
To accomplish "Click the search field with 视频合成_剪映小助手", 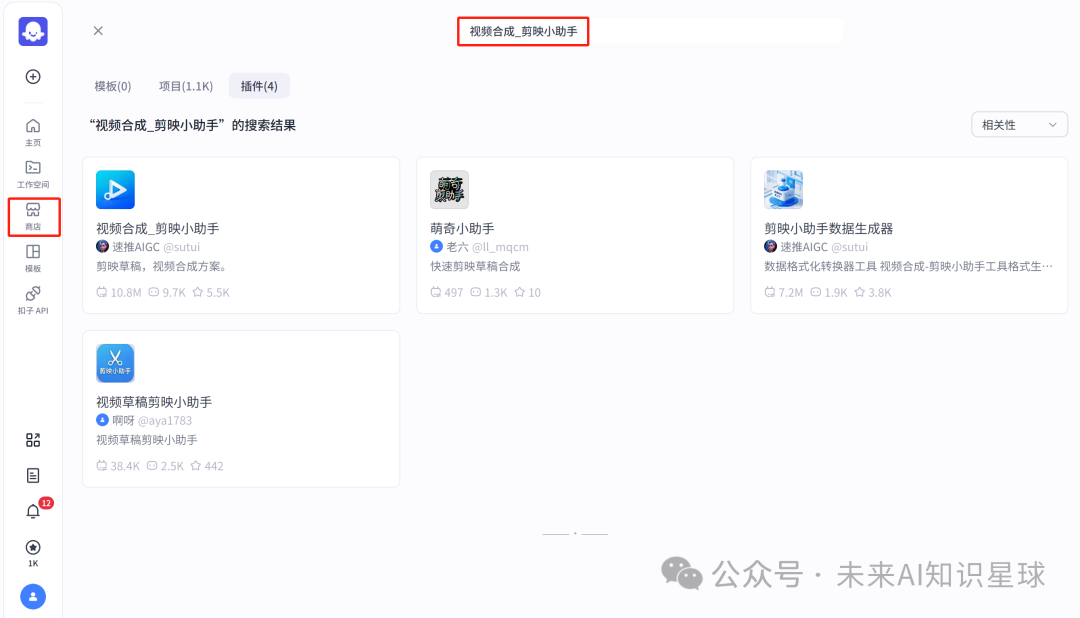I will click(650, 32).
